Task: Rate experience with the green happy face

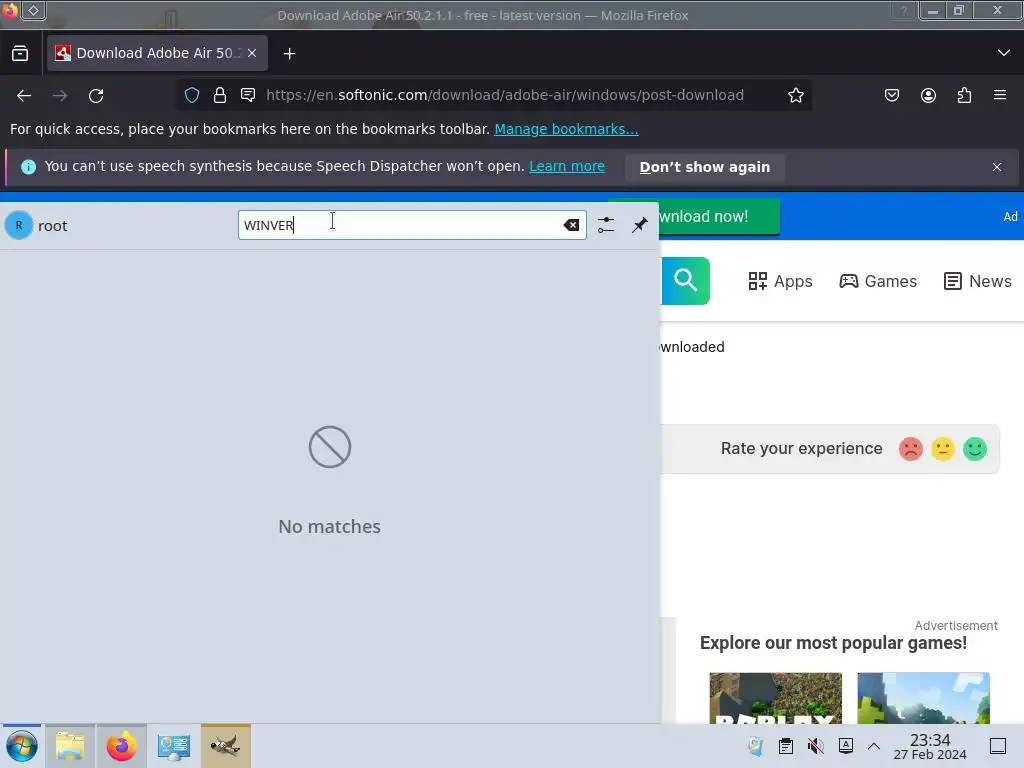Action: point(975,449)
